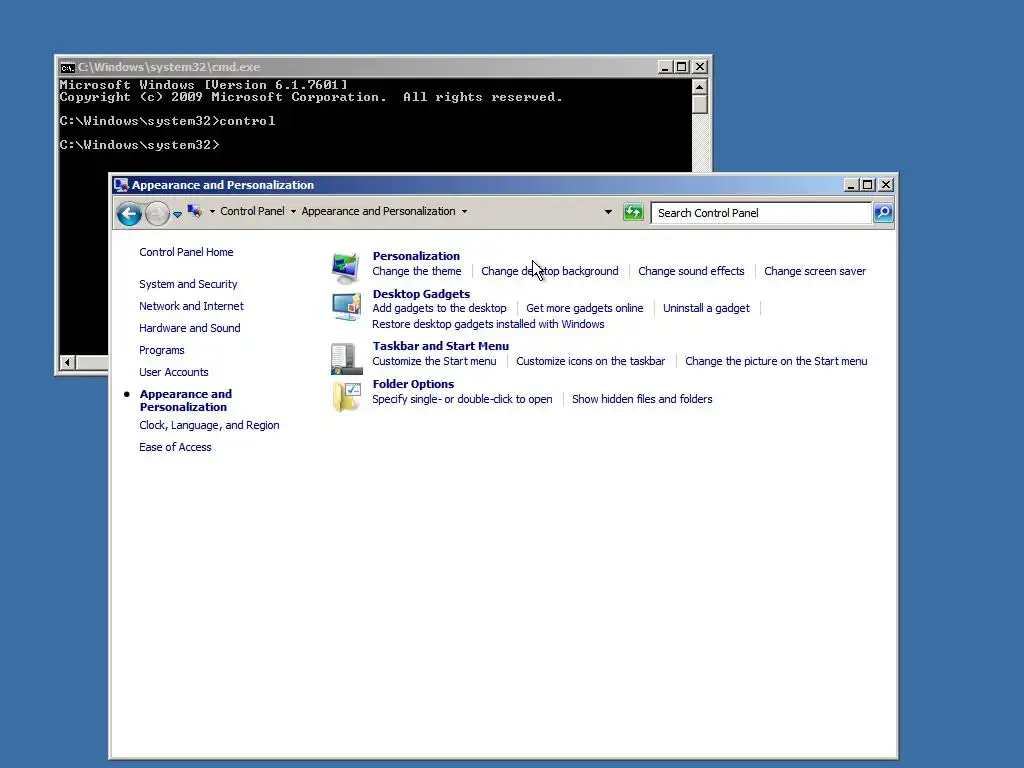
Task: Open the recent pages dropdown arrow
Action: (x=177, y=214)
